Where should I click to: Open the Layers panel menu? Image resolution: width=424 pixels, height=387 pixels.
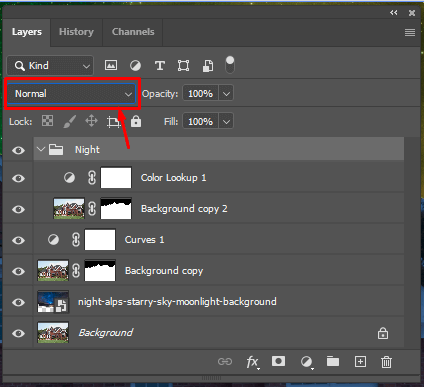click(410, 32)
